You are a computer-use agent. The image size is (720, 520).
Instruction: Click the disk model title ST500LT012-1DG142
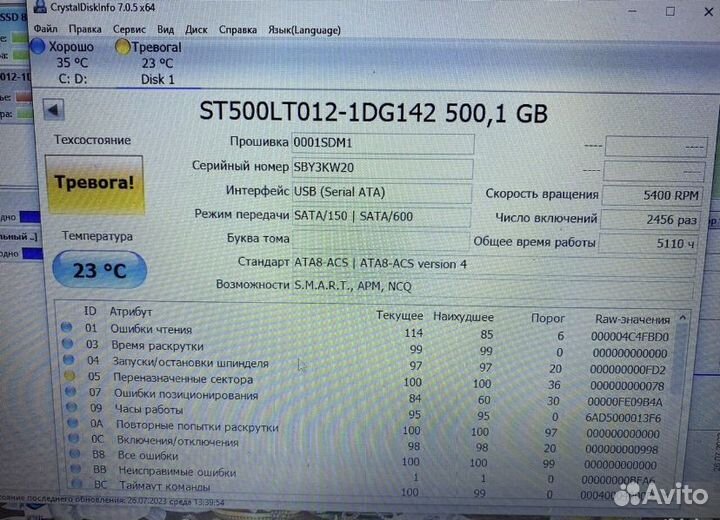point(317,112)
